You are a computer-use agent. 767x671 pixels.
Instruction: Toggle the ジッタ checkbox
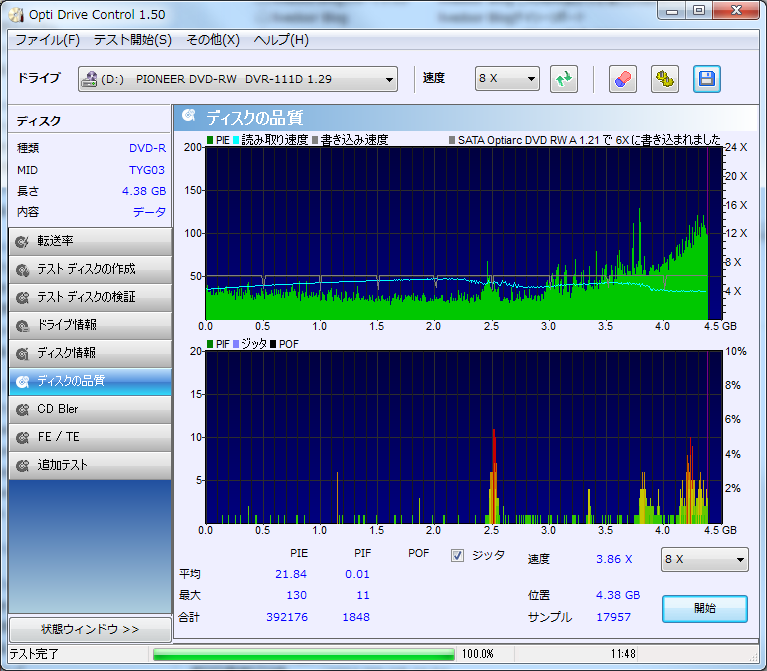click(457, 556)
